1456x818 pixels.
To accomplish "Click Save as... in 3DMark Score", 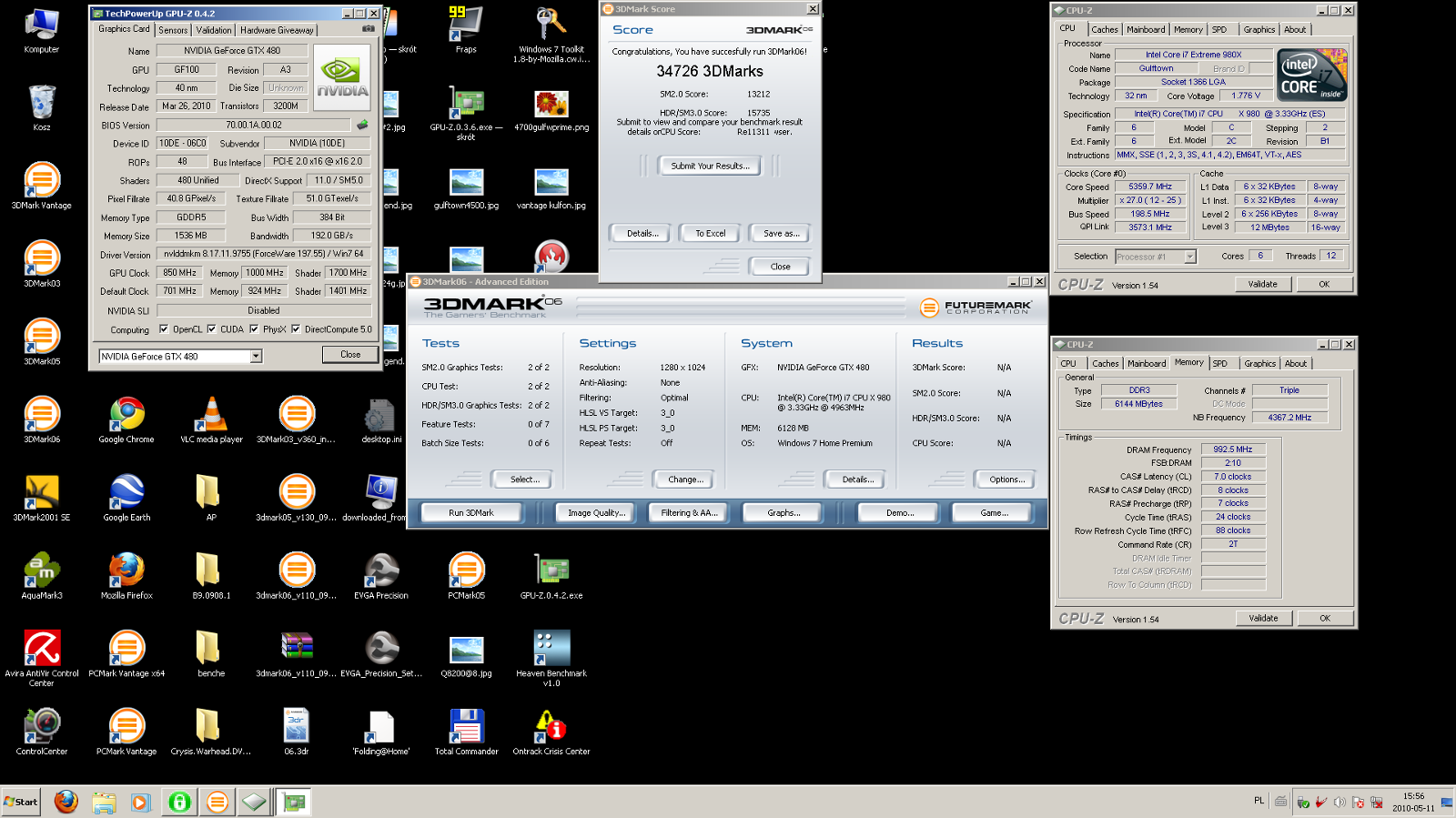I will click(781, 234).
